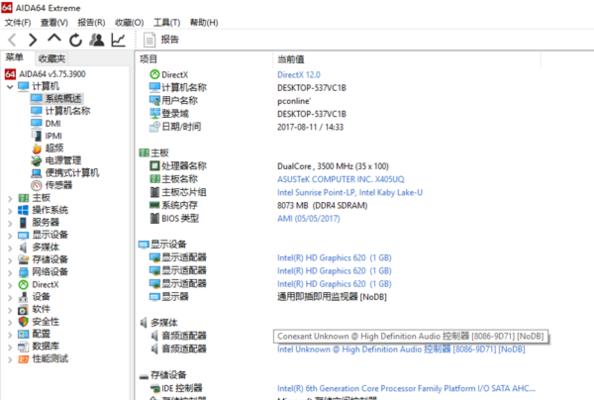Screen dimensions: 594x400
Task: Expand the 操作系统 node
Action: (x=10, y=211)
